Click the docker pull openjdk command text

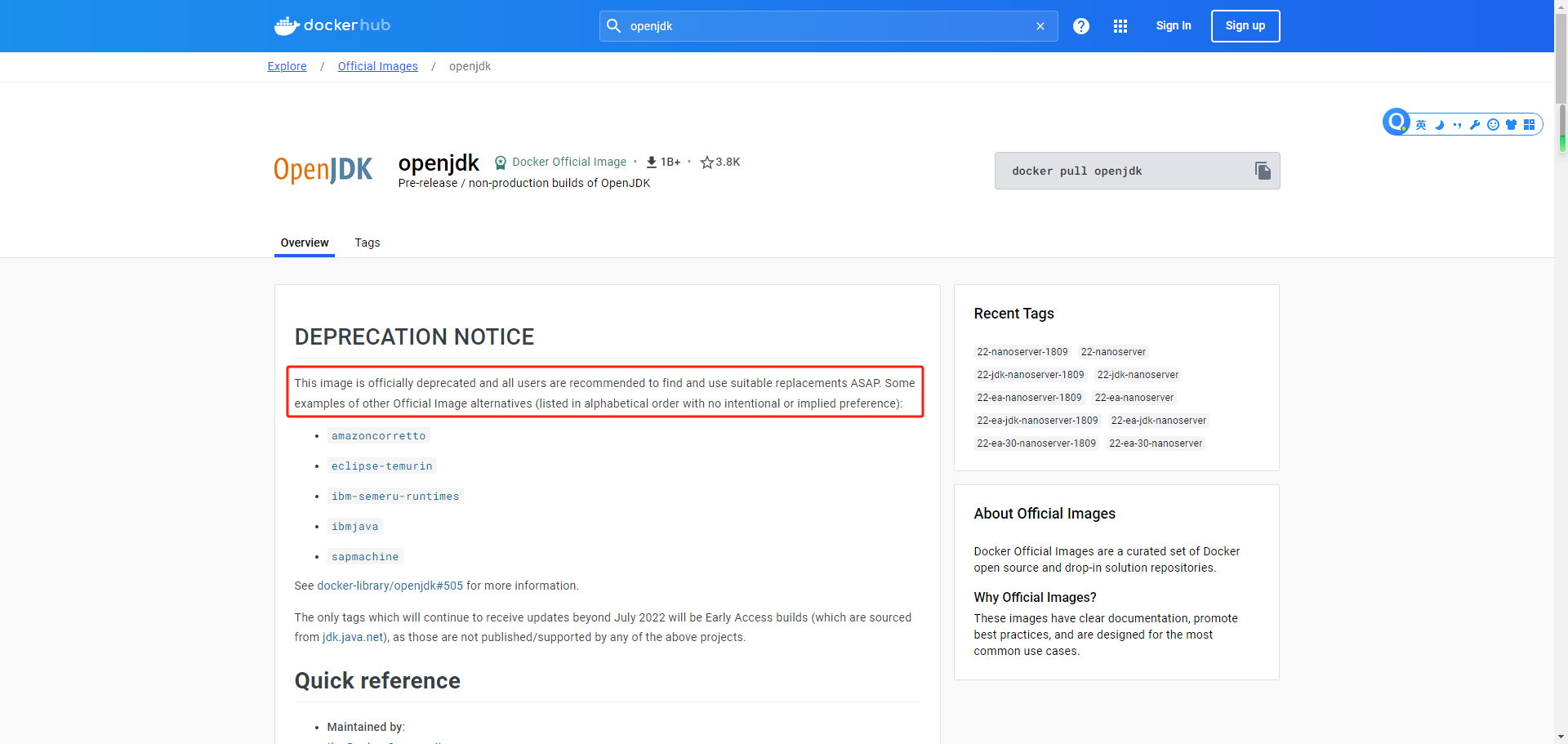[x=1076, y=171]
